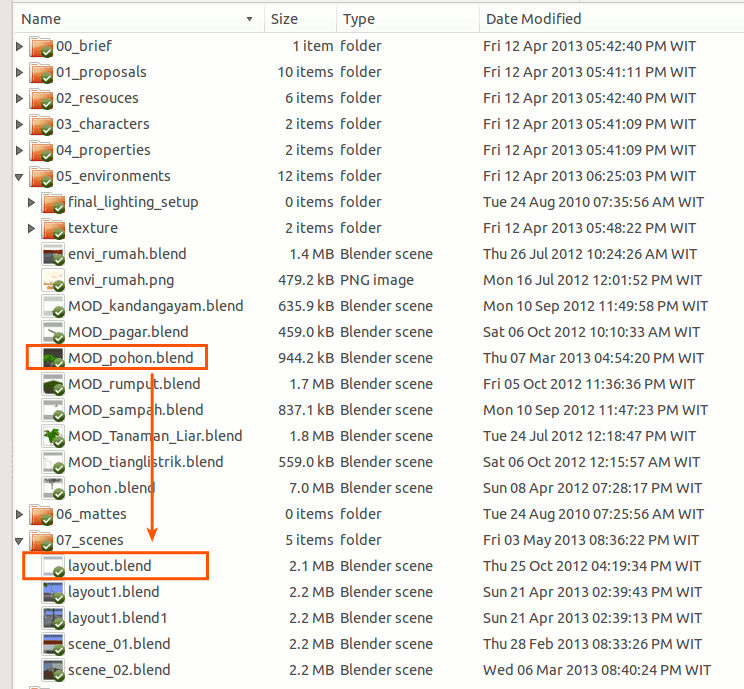Image resolution: width=744 pixels, height=689 pixels.
Task: Collapse the 07_scenes folder arrow
Action: pos(19,541)
